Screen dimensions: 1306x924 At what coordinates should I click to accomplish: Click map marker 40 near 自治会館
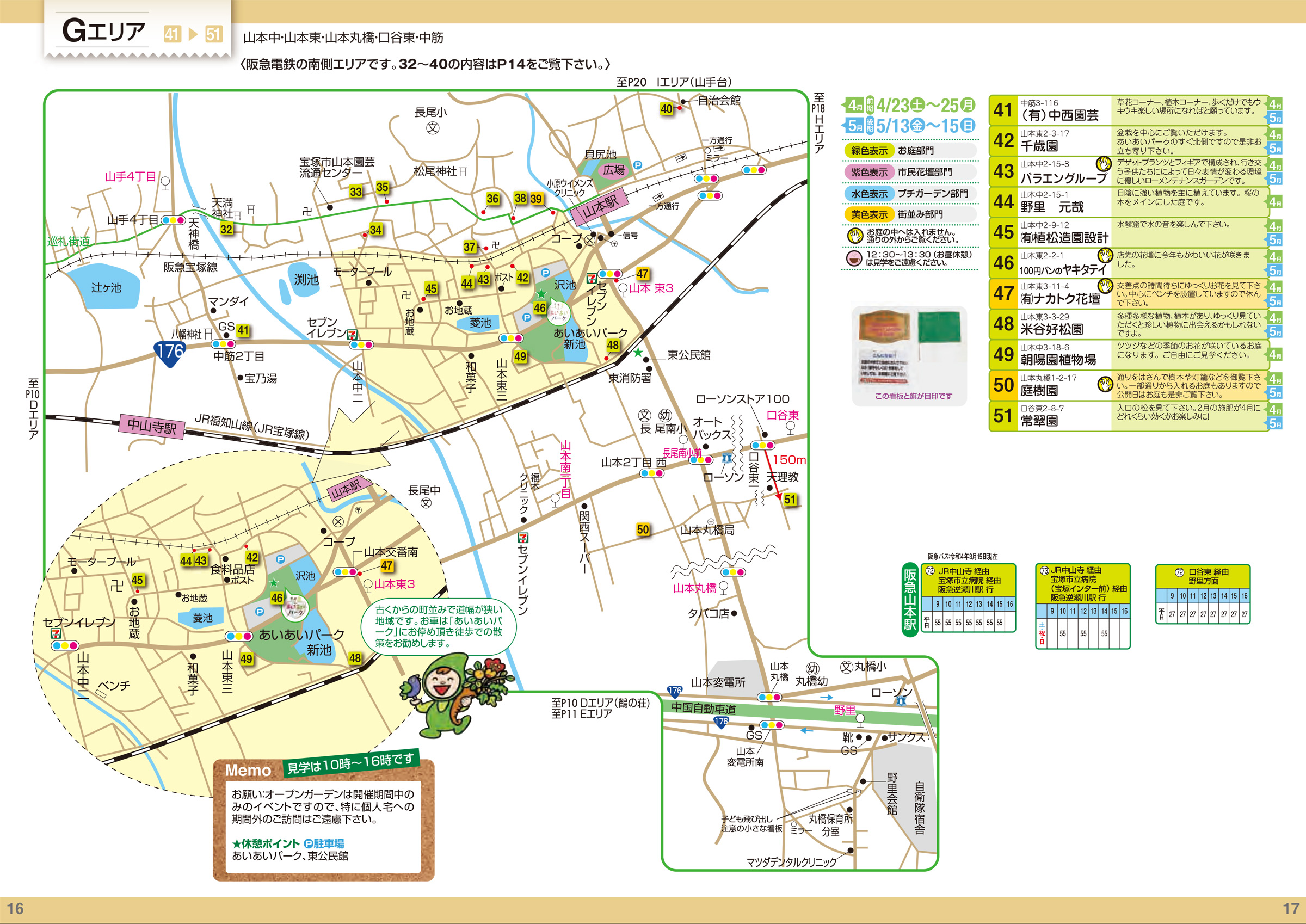coord(666,109)
